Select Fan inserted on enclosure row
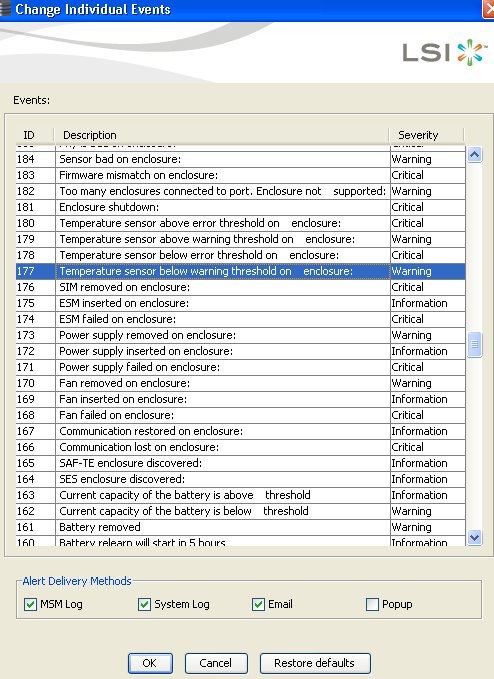This screenshot has height=679, width=494. [x=241, y=399]
